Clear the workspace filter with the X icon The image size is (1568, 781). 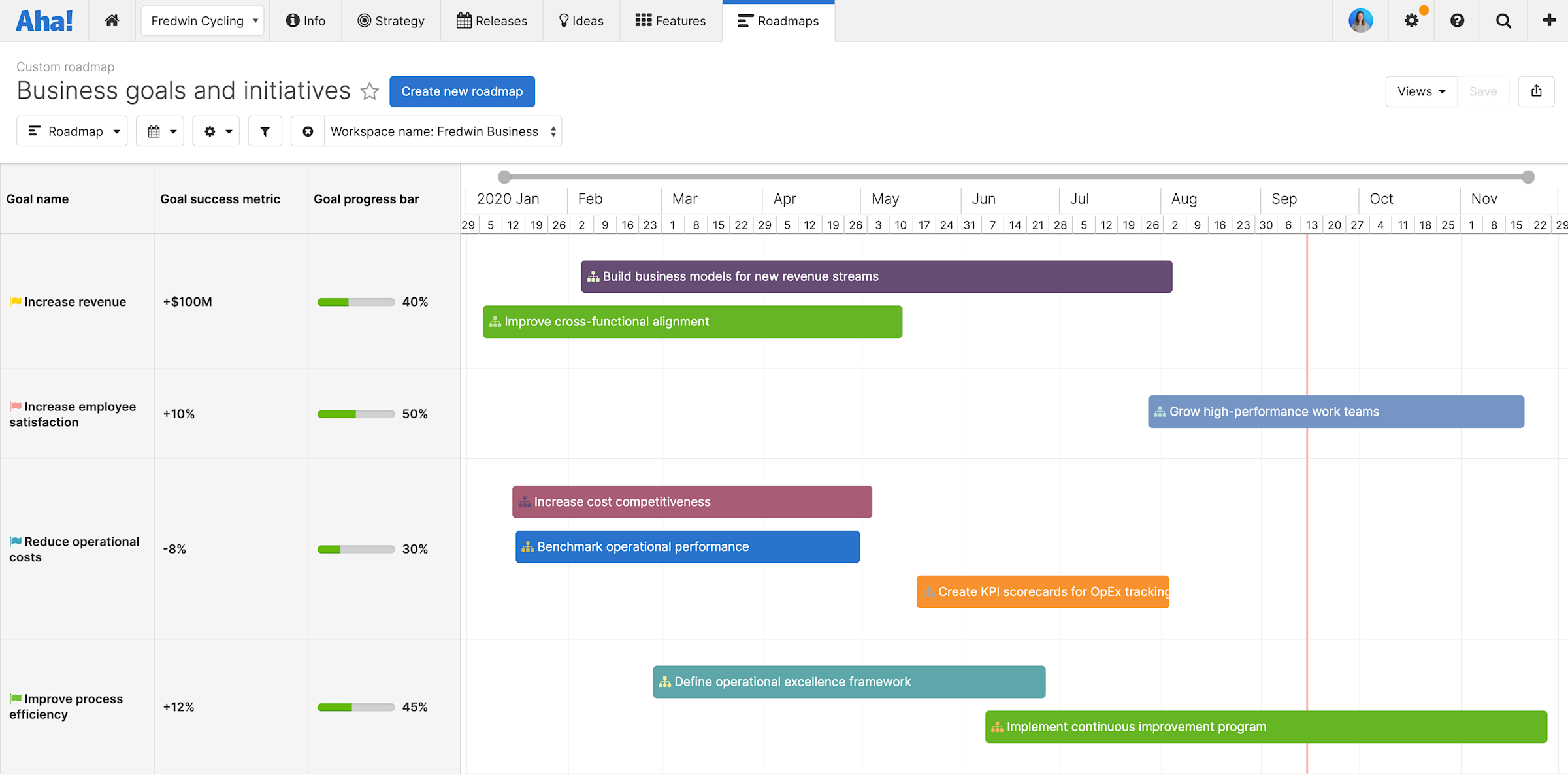point(308,131)
